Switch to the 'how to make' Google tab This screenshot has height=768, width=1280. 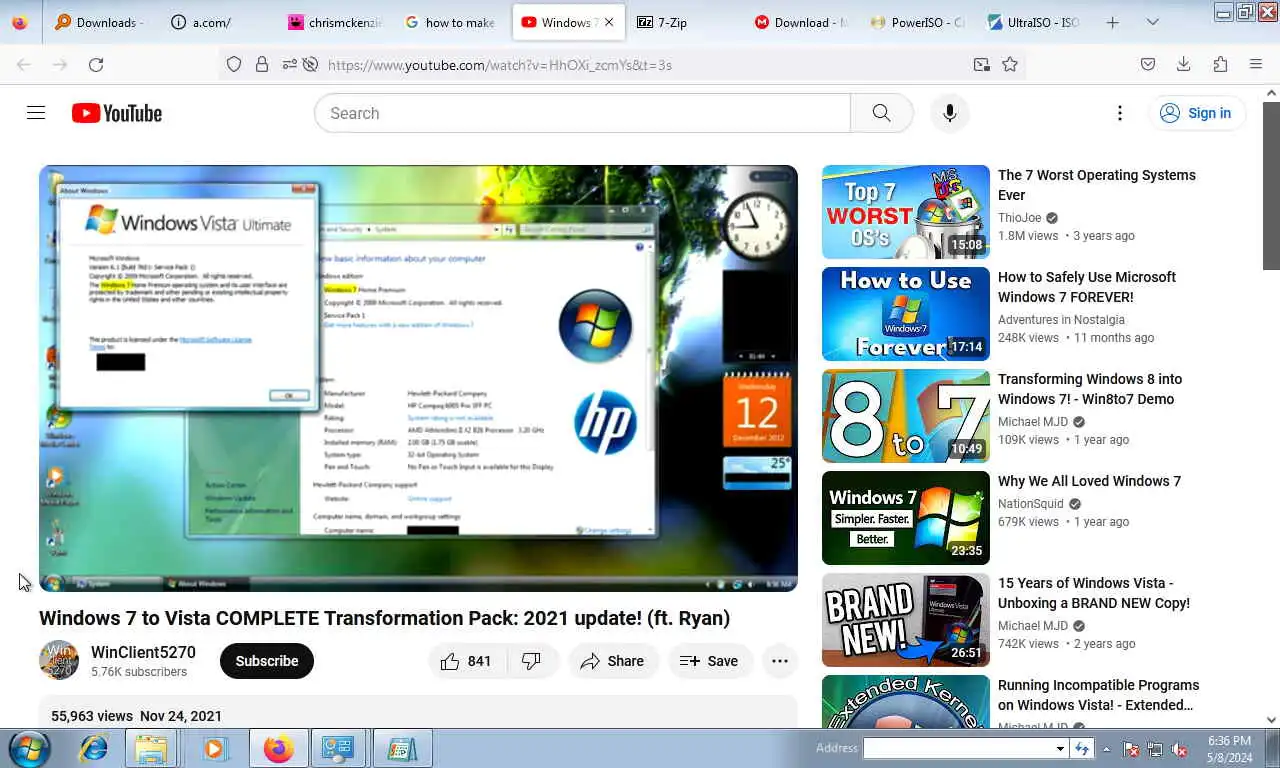point(451,22)
